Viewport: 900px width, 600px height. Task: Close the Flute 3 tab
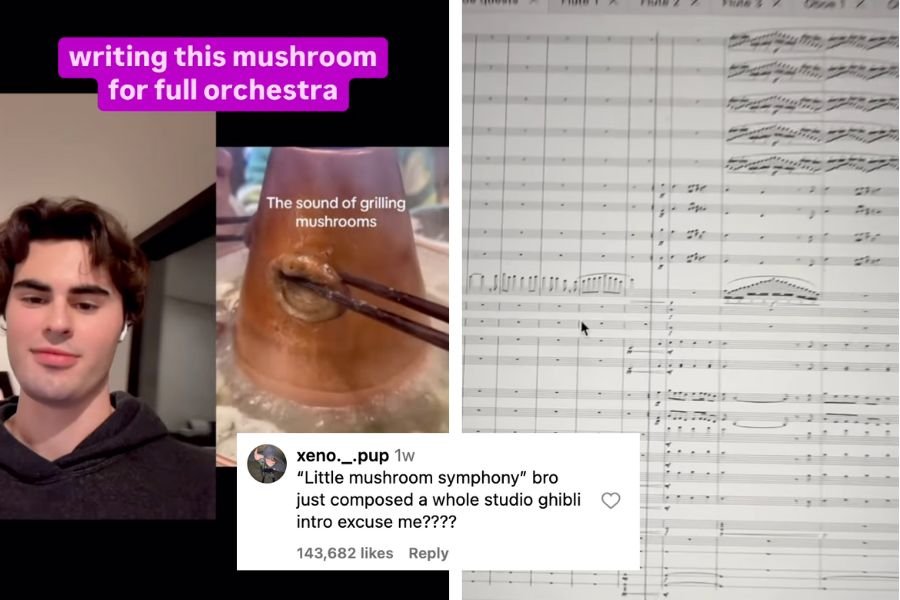[x=777, y=3]
